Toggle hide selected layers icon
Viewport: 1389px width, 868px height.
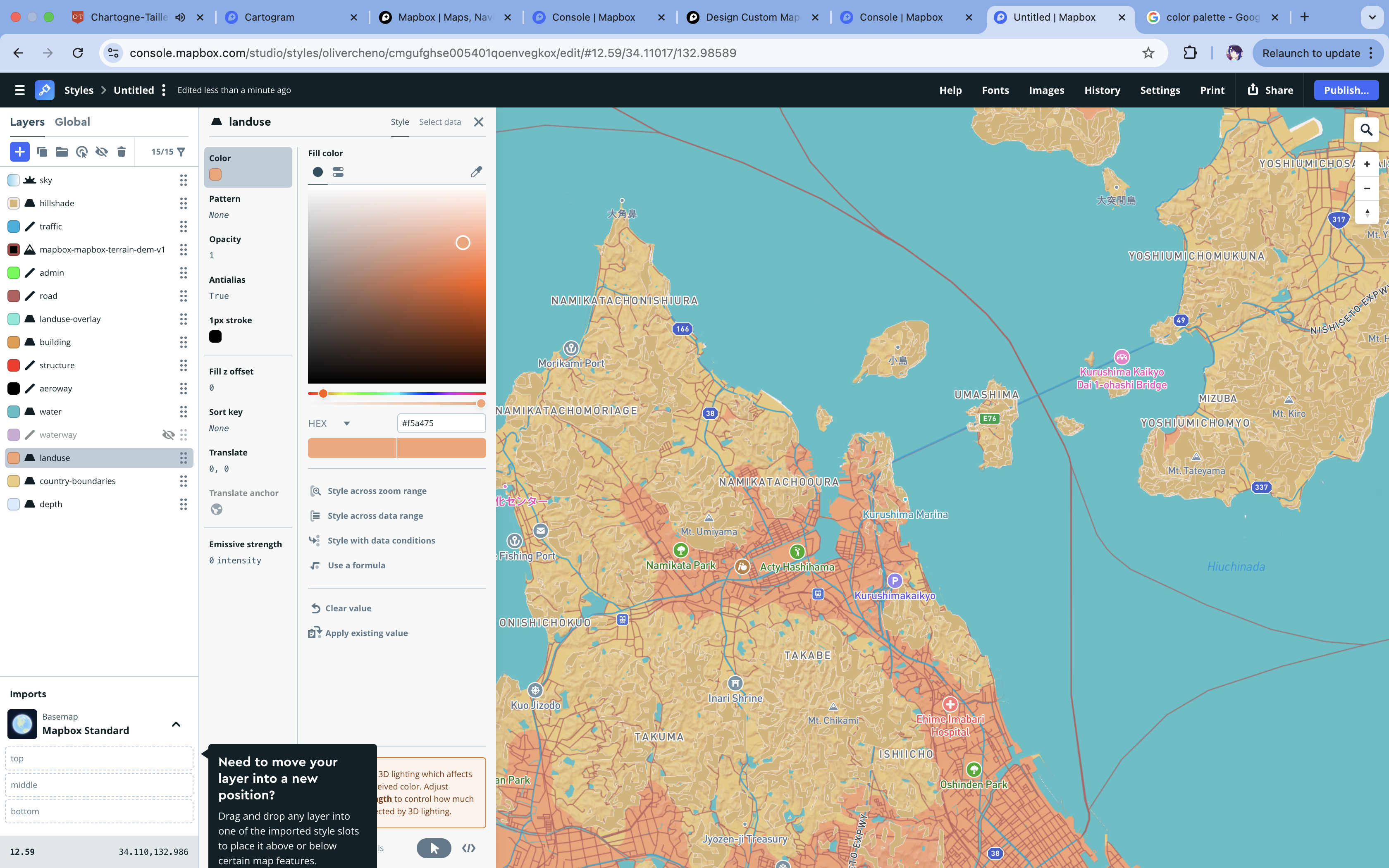102,152
